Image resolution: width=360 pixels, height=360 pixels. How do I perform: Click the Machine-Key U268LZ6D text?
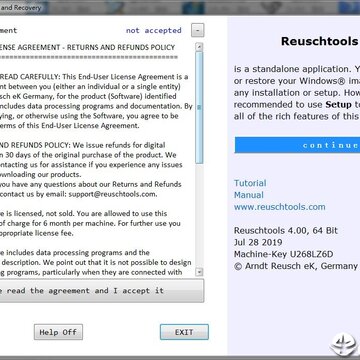283,254
